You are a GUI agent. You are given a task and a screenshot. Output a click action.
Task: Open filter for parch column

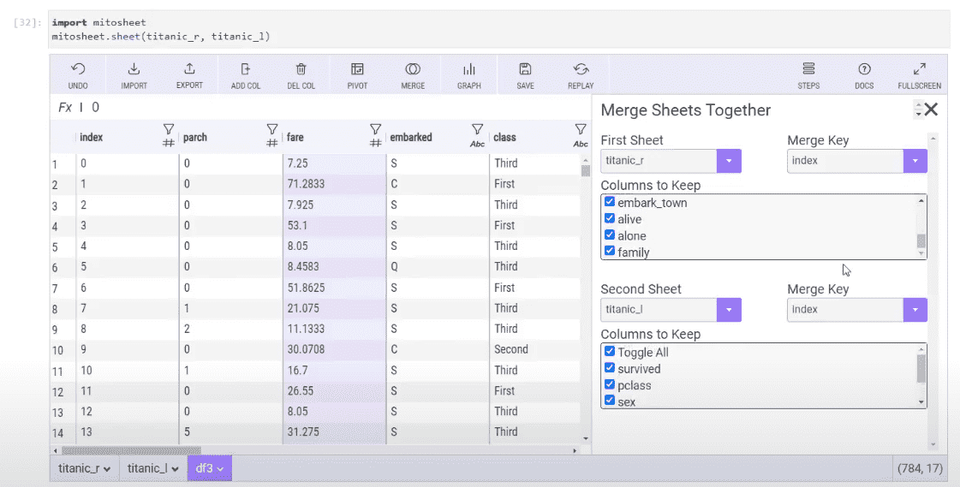[x=272, y=129]
